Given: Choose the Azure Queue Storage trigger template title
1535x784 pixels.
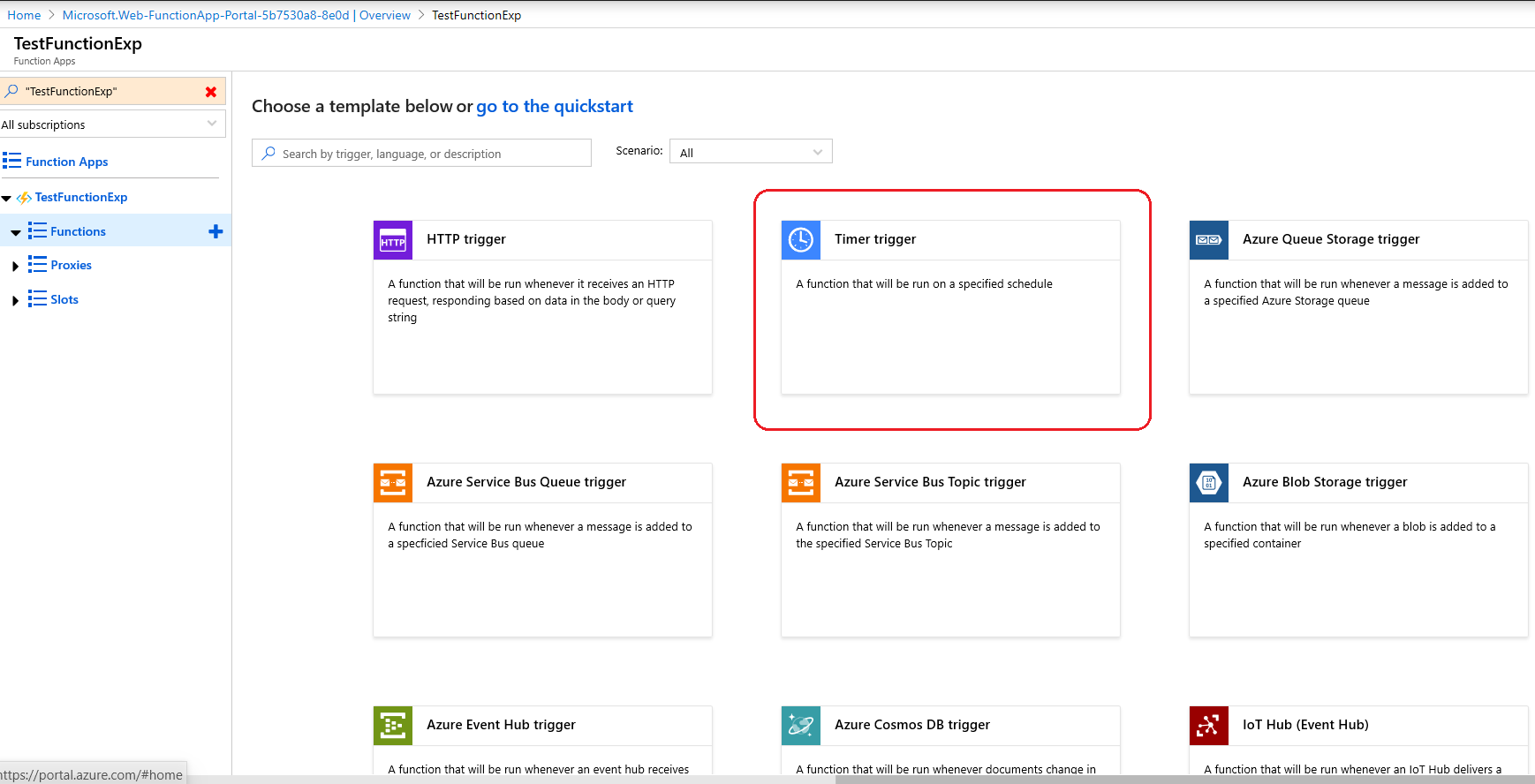Looking at the screenshot, I should tap(1331, 239).
